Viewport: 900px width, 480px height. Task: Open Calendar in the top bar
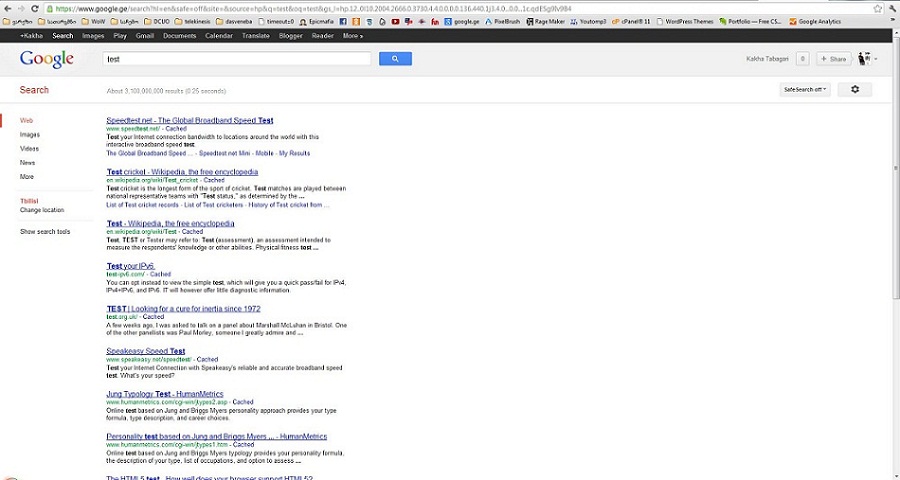[x=219, y=36]
